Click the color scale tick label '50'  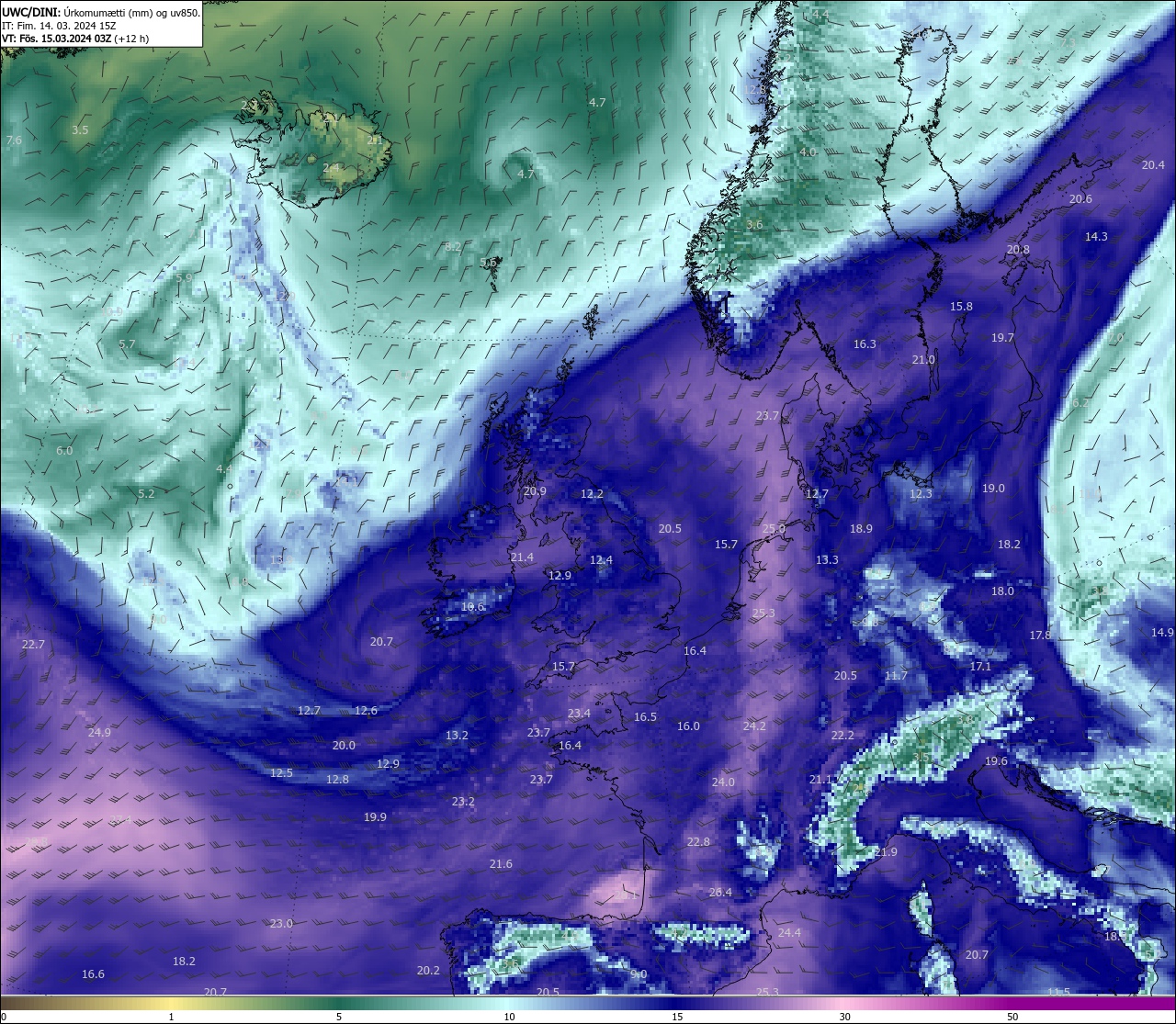coord(1012,1017)
